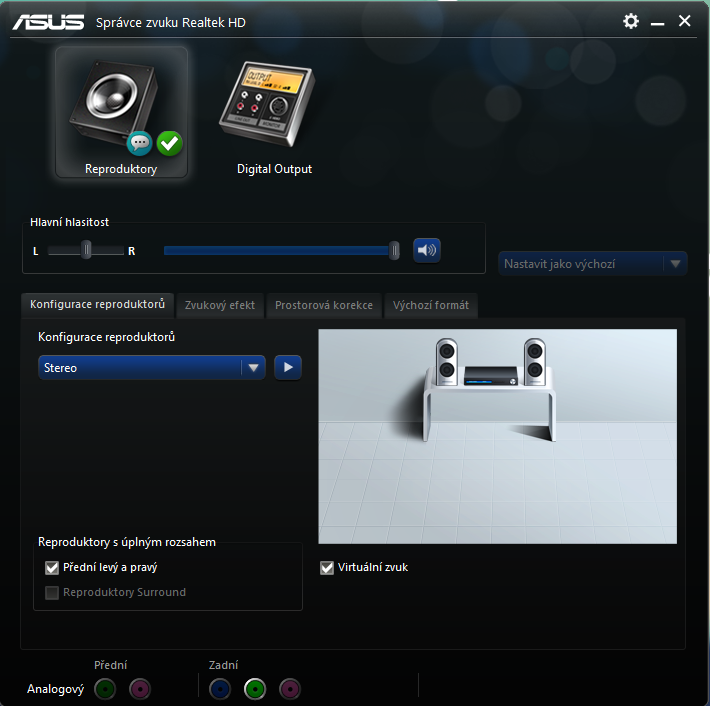
Task: Minimize the Realtek HD audio manager
Action: point(657,23)
